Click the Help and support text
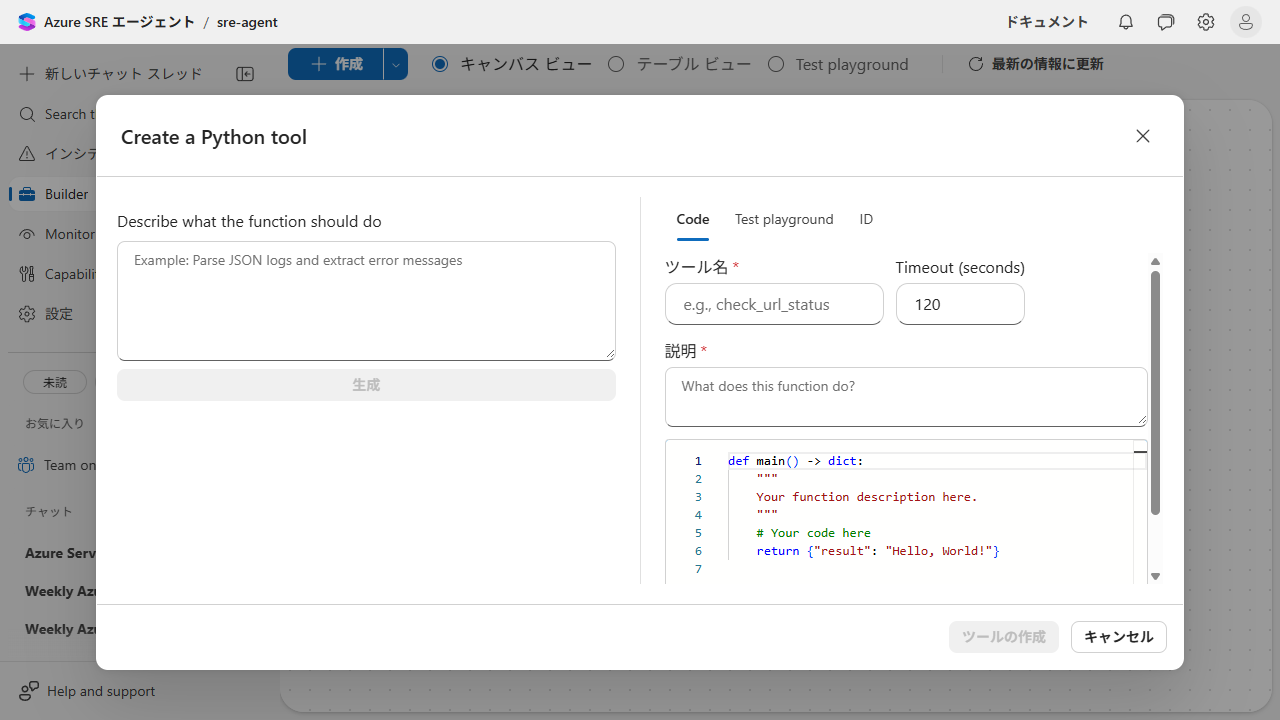The image size is (1280, 720). [x=101, y=691]
